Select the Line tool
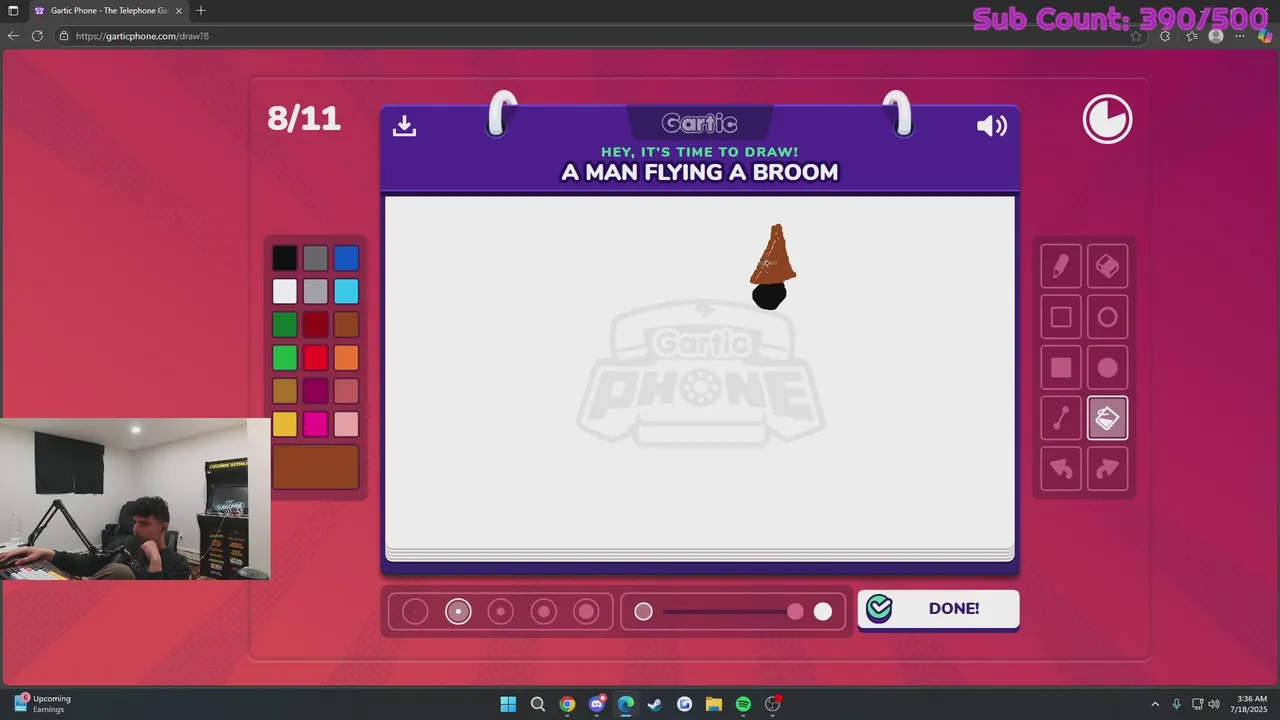The width and height of the screenshot is (1280, 720). pyautogui.click(x=1061, y=418)
